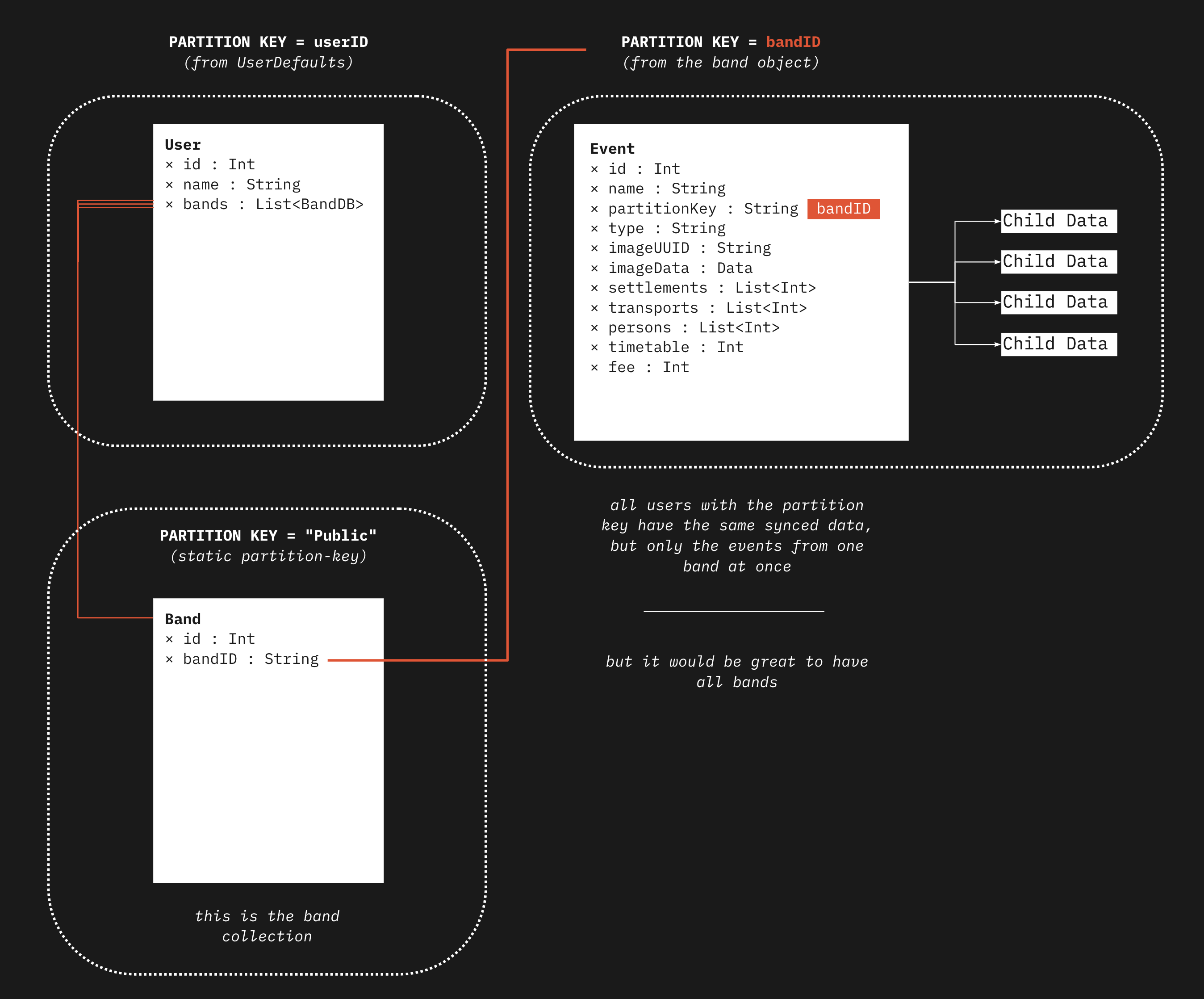Viewport: 1204px width, 999px height.
Task: Select the fourth Child Data box
Action: (x=1058, y=344)
